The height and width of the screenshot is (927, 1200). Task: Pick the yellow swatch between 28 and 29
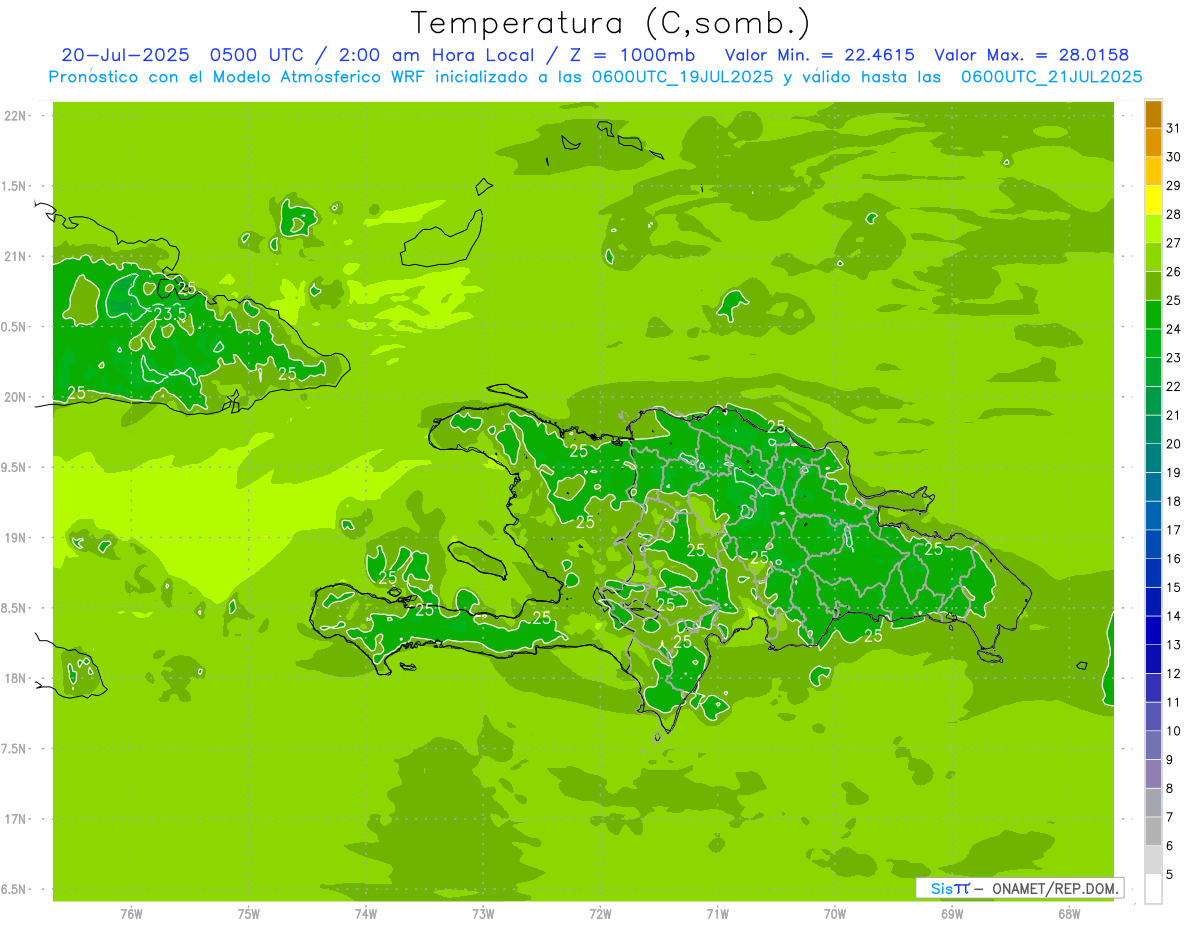[x=1153, y=200]
